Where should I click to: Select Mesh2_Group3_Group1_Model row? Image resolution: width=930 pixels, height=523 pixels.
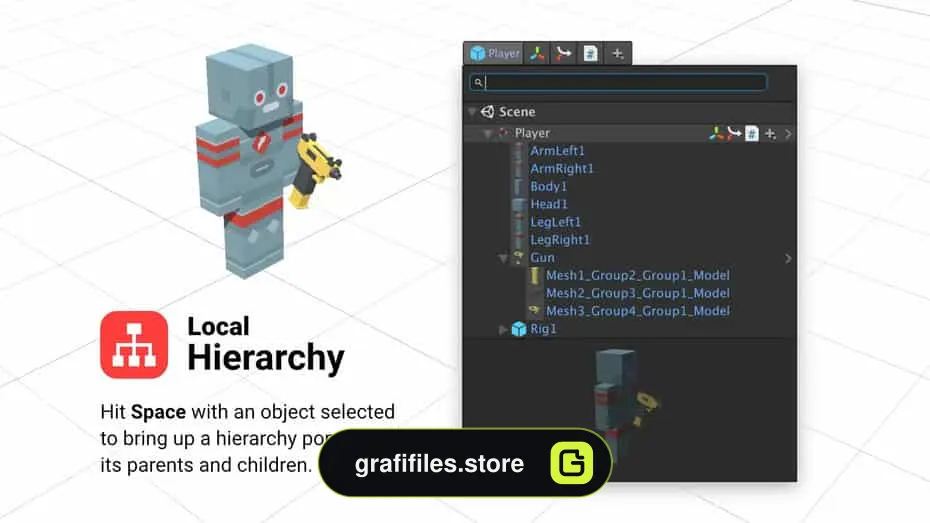tap(638, 293)
